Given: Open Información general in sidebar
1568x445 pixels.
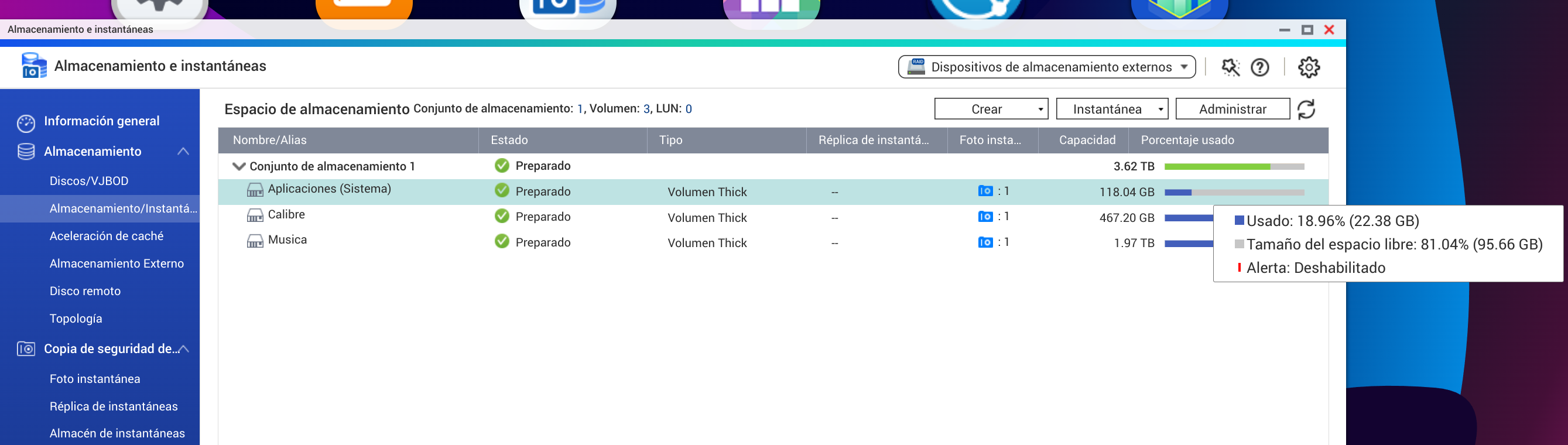Looking at the screenshot, I should point(101,121).
